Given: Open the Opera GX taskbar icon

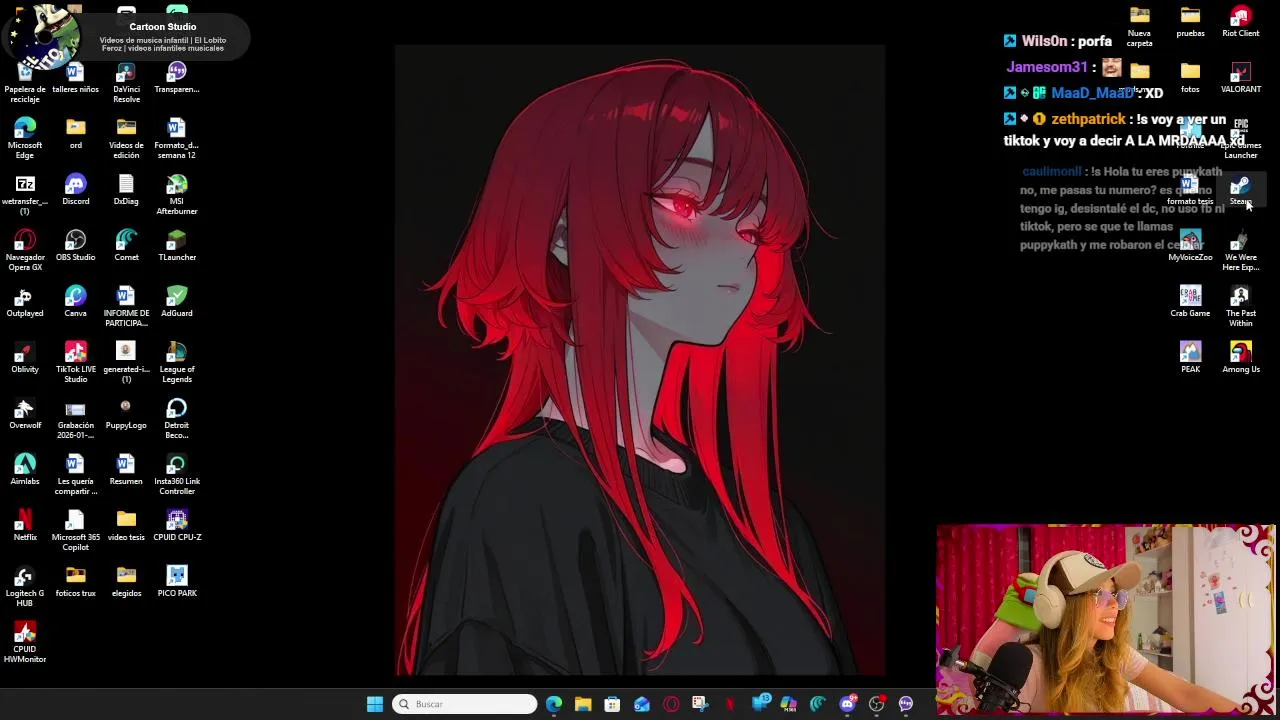Looking at the screenshot, I should point(670,704).
